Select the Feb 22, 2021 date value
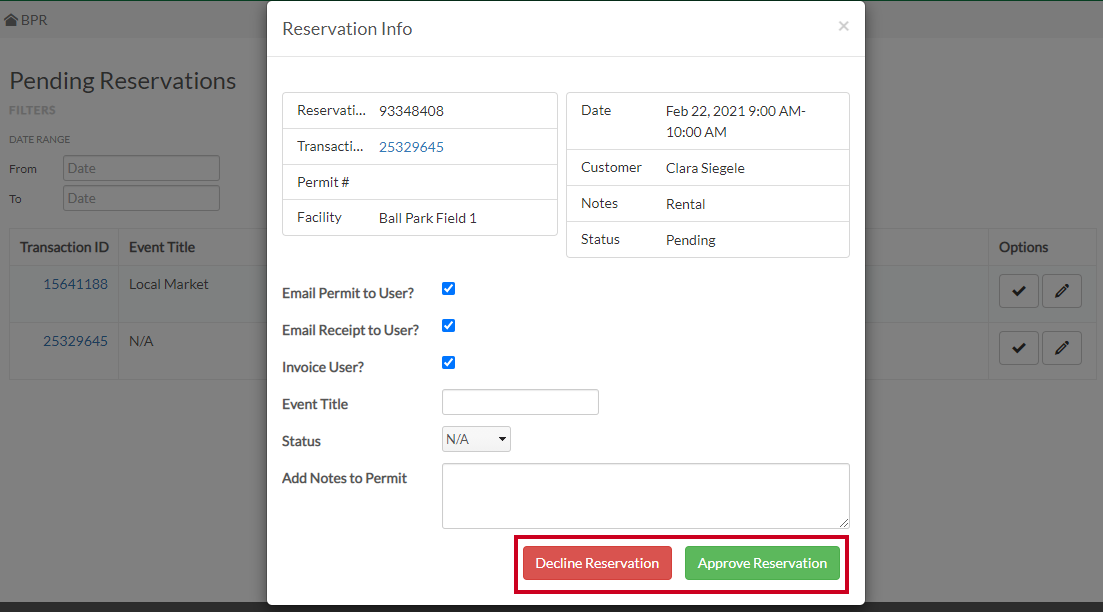The image size is (1103, 612). (736, 122)
